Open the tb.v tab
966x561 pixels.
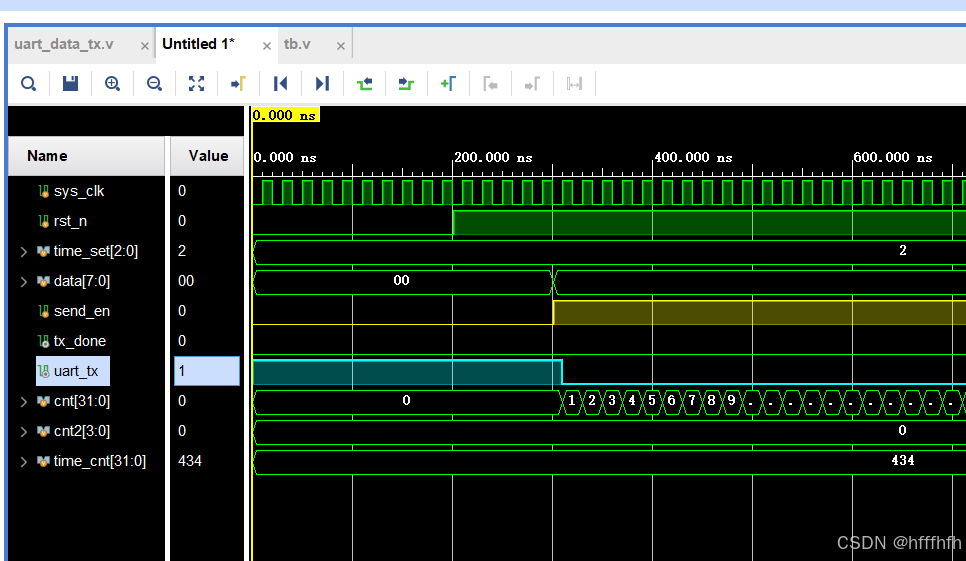point(297,44)
